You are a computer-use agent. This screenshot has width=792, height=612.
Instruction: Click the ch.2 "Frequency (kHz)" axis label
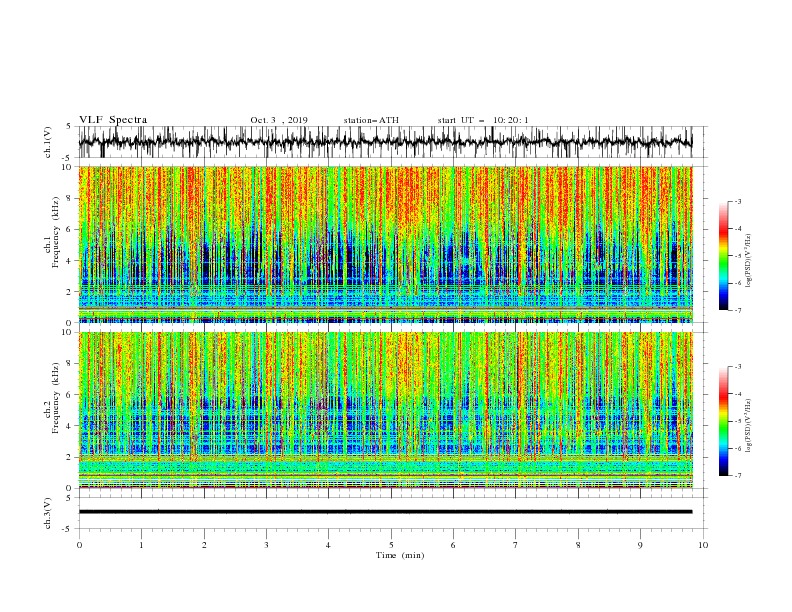point(56,398)
